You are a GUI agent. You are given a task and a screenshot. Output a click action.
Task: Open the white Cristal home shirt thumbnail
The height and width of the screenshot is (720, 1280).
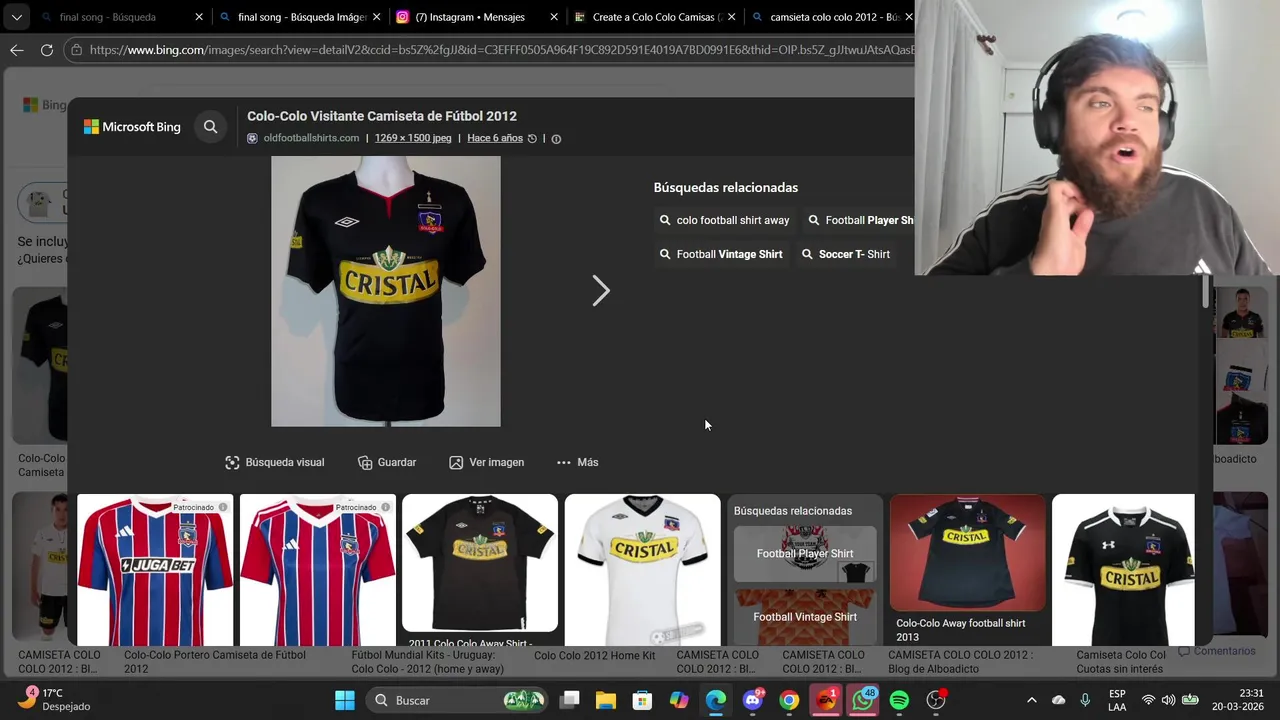tap(642, 570)
